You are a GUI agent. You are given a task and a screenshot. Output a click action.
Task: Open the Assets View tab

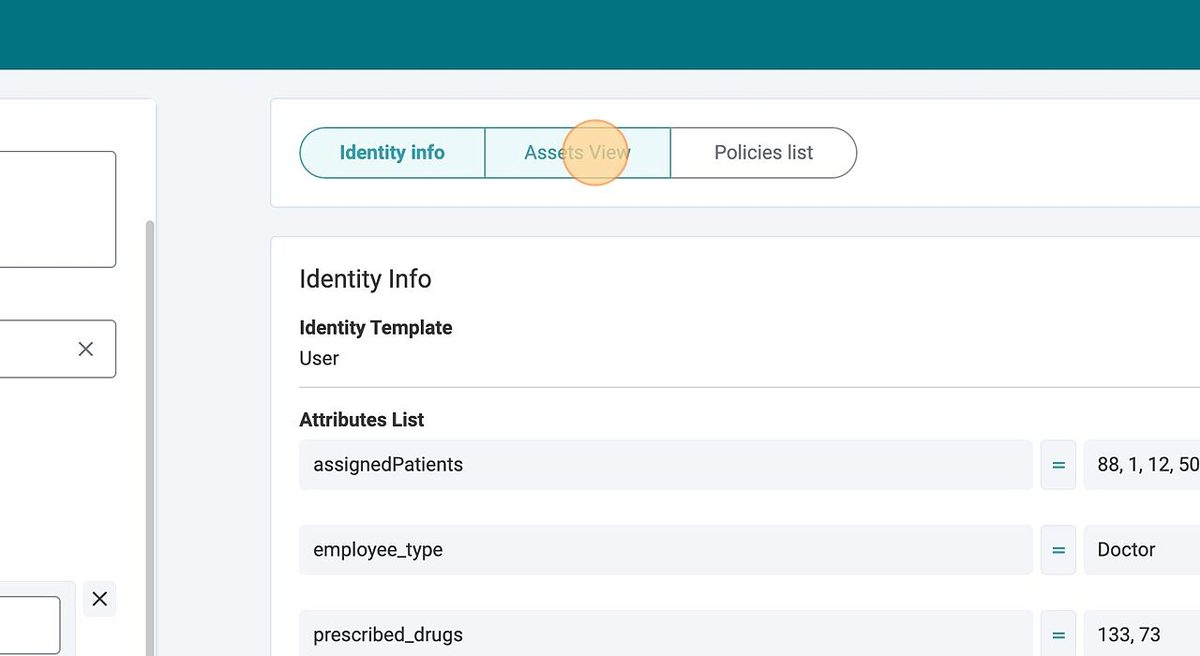point(577,153)
